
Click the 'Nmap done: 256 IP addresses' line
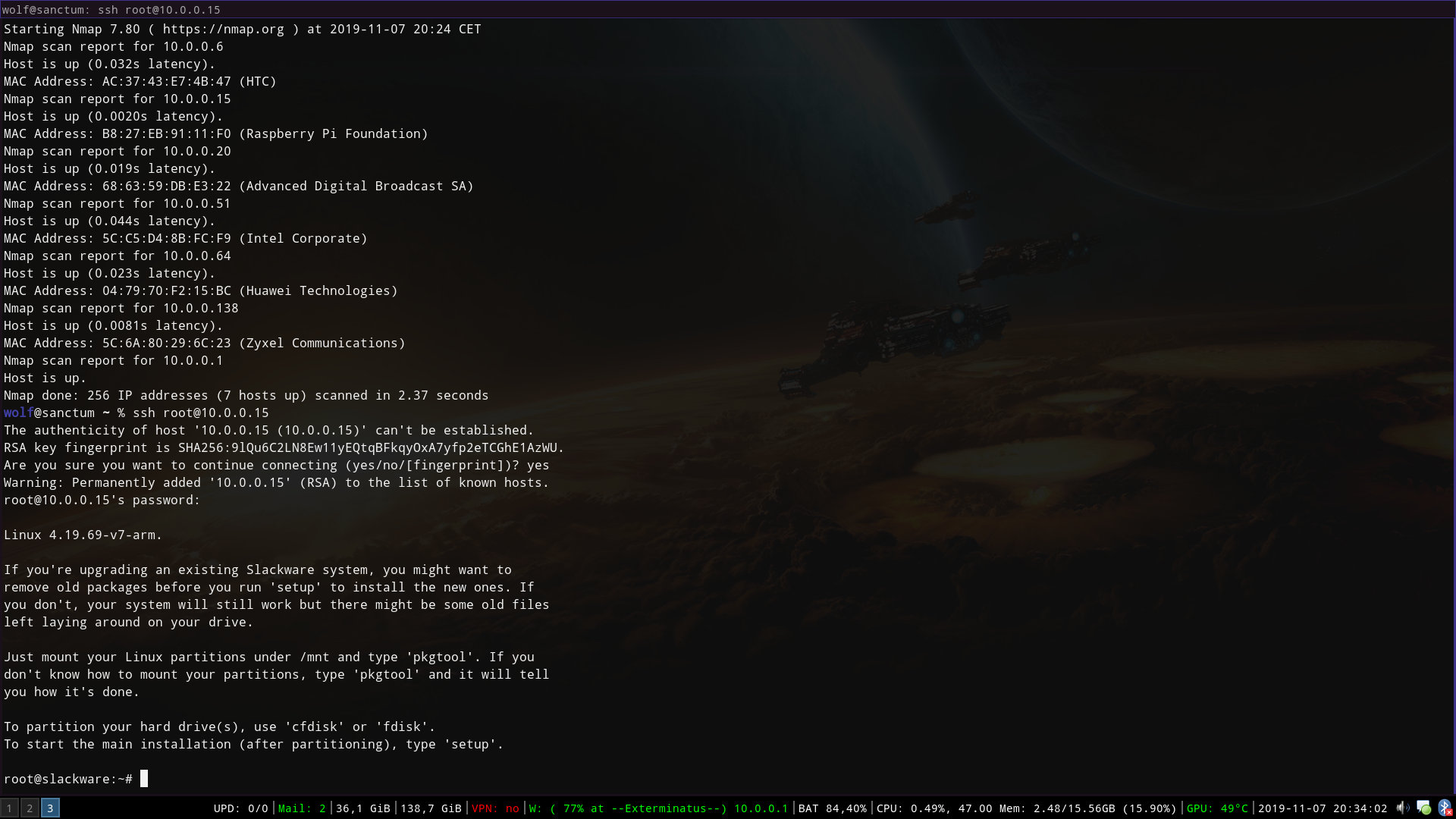246,395
